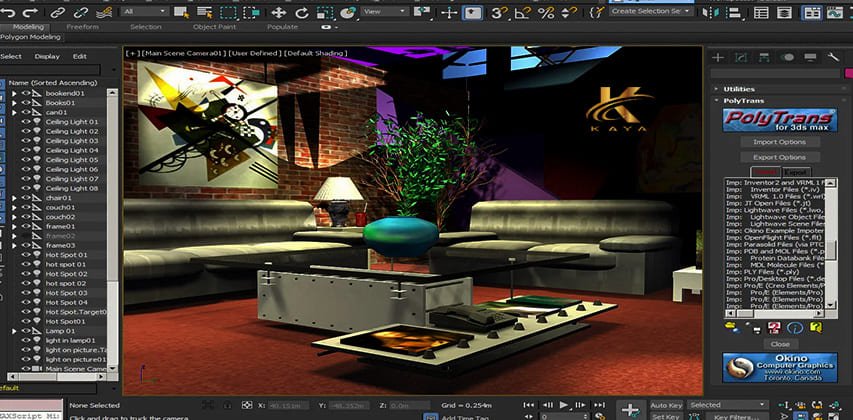Toggle the Keyboard Shortcut Override icon

tap(472, 12)
